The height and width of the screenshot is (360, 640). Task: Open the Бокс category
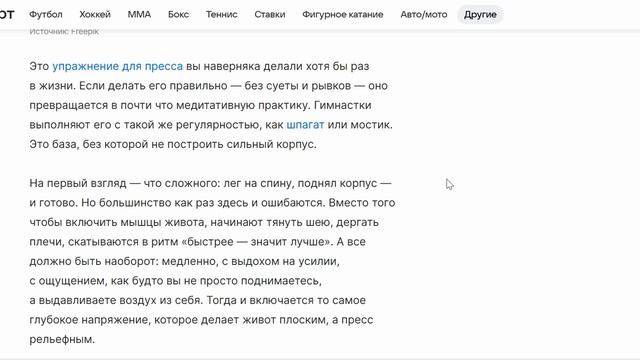[178, 14]
